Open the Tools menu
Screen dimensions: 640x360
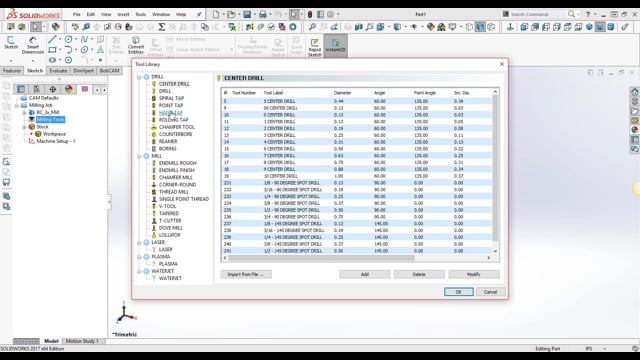[140, 14]
